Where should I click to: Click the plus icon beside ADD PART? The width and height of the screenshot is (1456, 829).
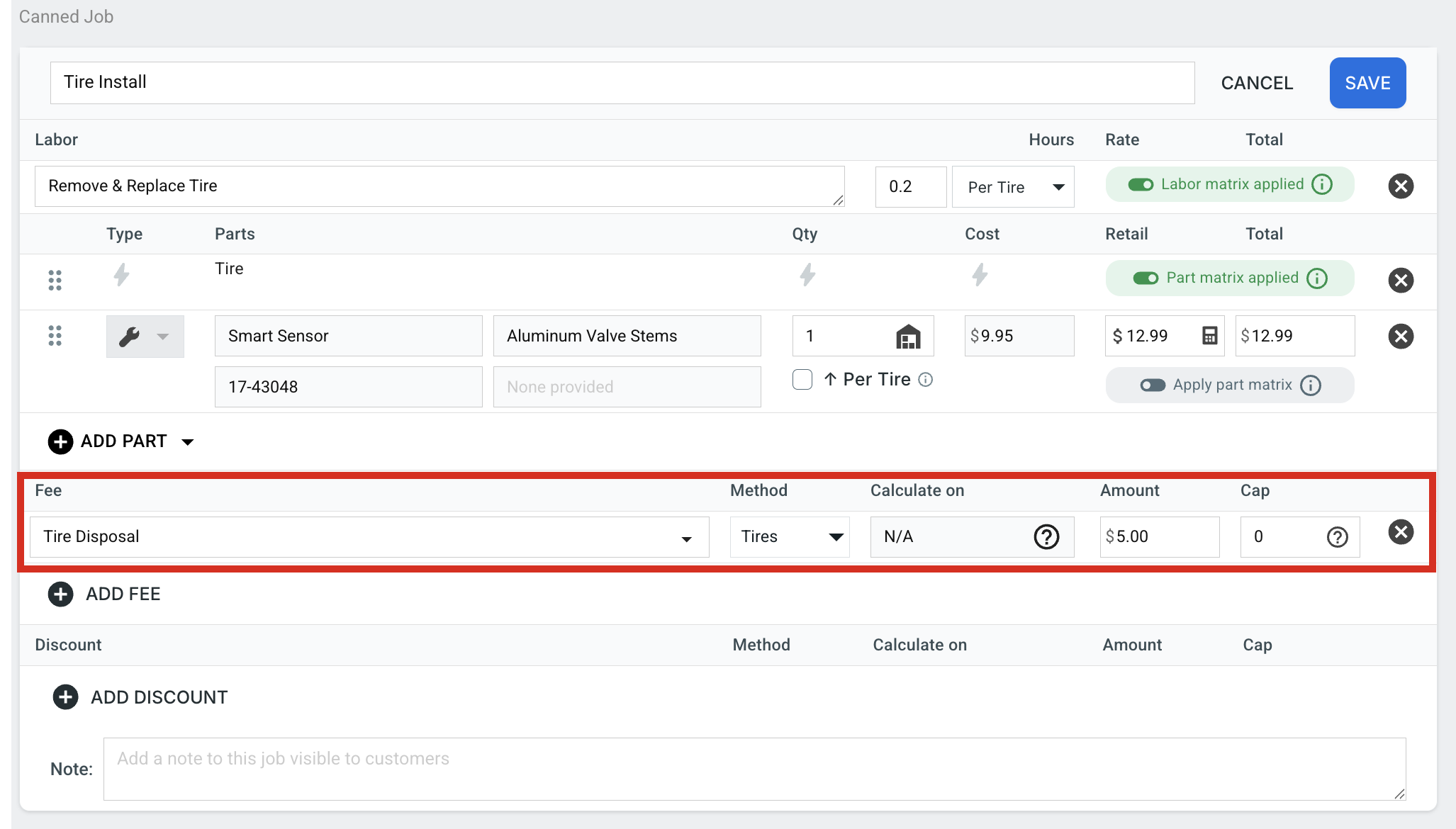pyautogui.click(x=60, y=441)
